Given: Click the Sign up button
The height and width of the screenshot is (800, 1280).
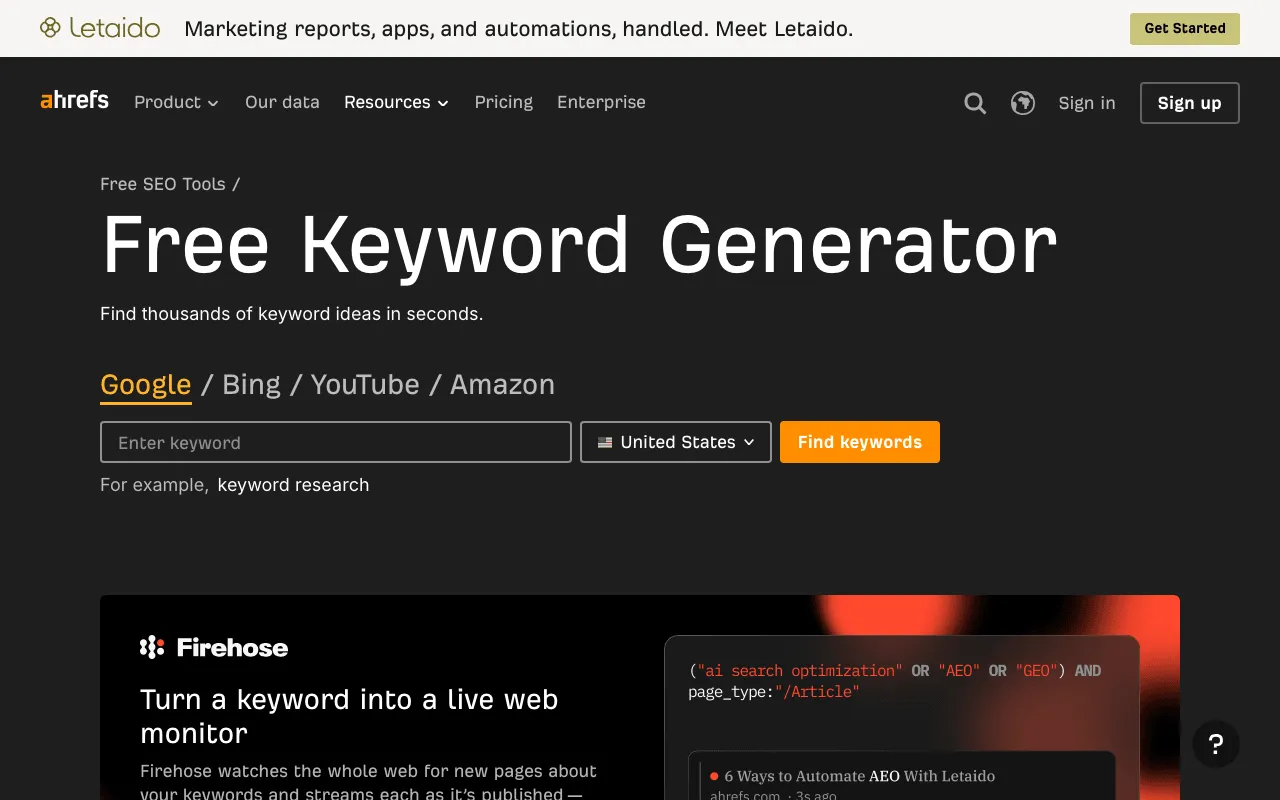Looking at the screenshot, I should coord(1190,103).
